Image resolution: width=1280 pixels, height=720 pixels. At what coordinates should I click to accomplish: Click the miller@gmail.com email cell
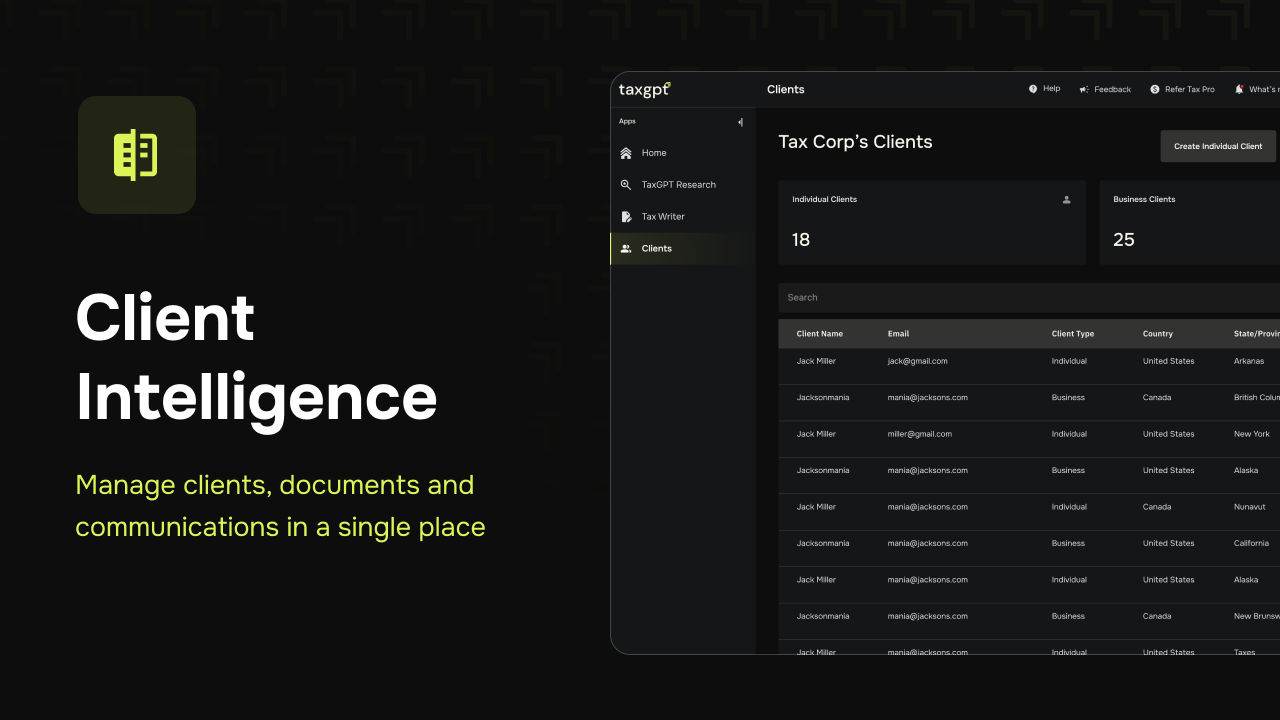(919, 434)
